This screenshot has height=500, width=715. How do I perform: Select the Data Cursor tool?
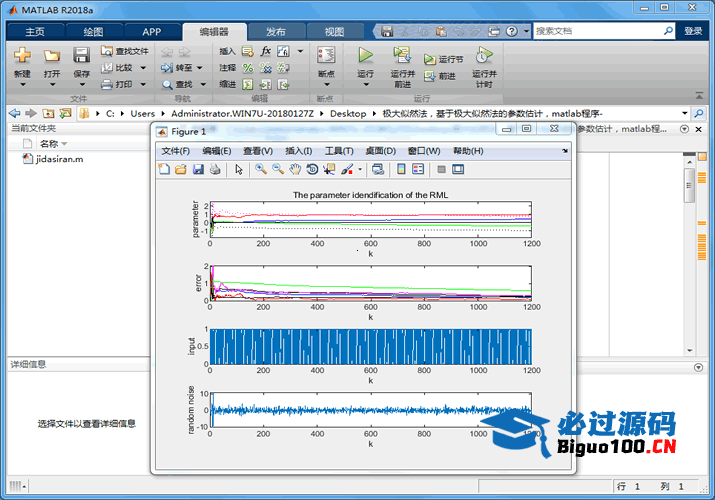[329, 170]
